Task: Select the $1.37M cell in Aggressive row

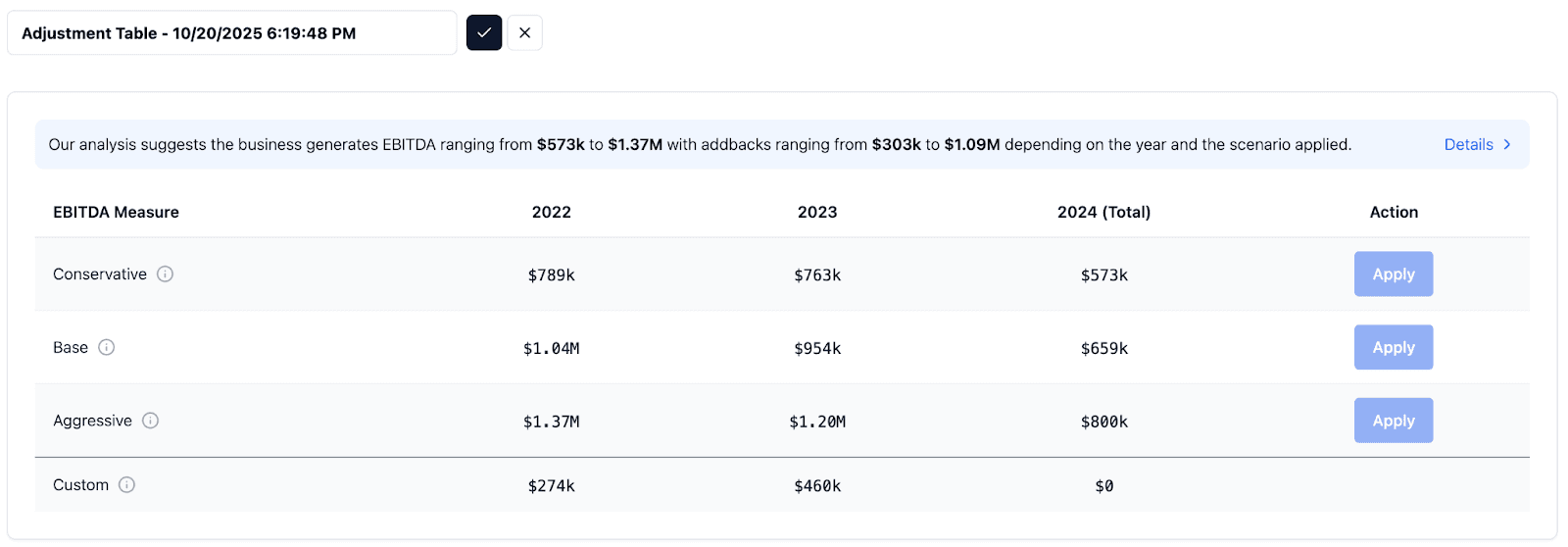Action: pos(552,423)
